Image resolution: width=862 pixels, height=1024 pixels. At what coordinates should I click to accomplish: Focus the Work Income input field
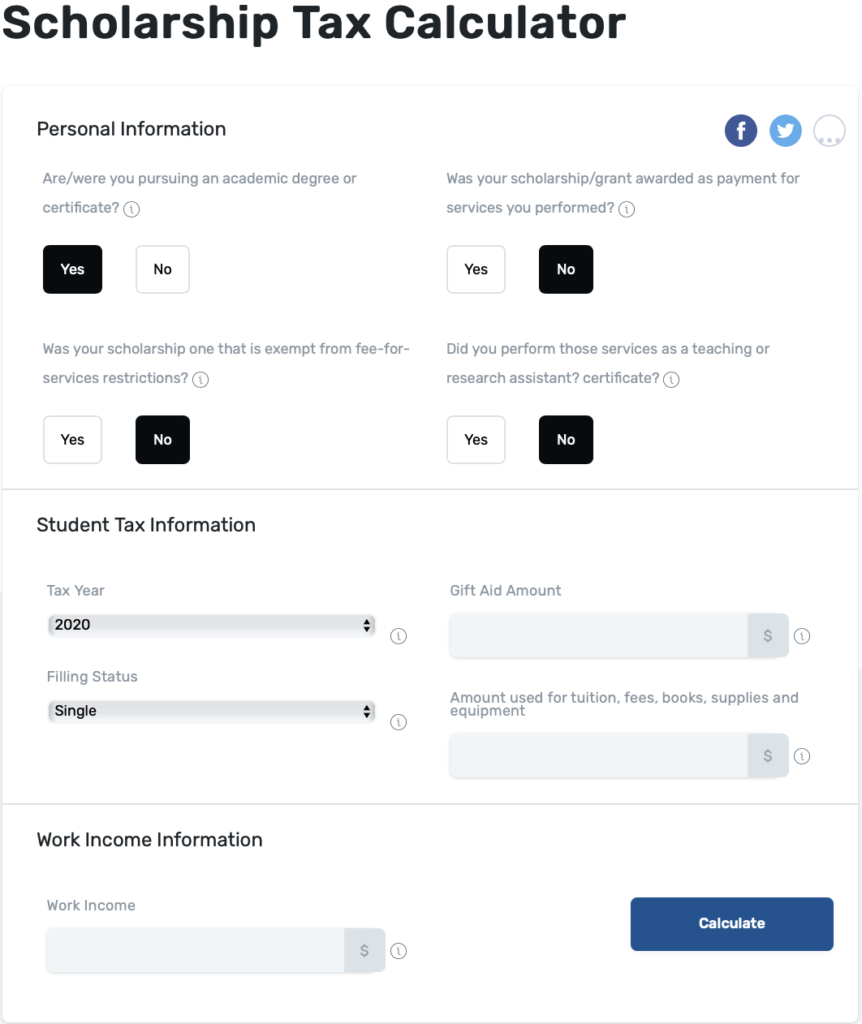click(x=195, y=950)
